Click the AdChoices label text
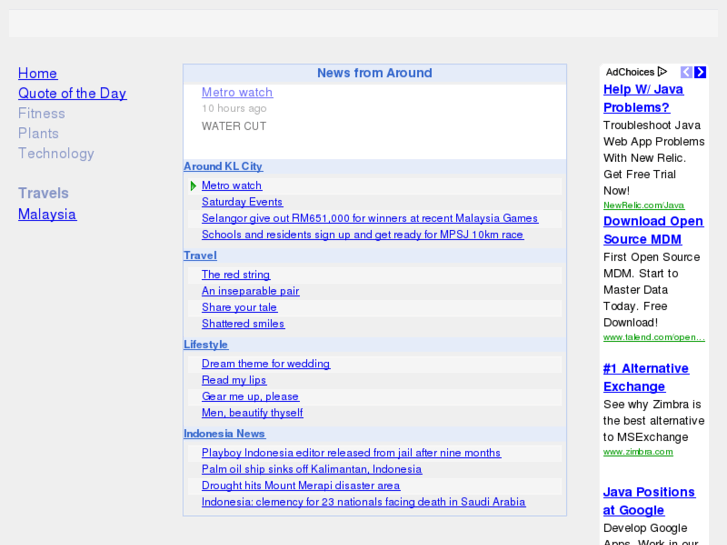The height and width of the screenshot is (545, 727). (x=630, y=72)
